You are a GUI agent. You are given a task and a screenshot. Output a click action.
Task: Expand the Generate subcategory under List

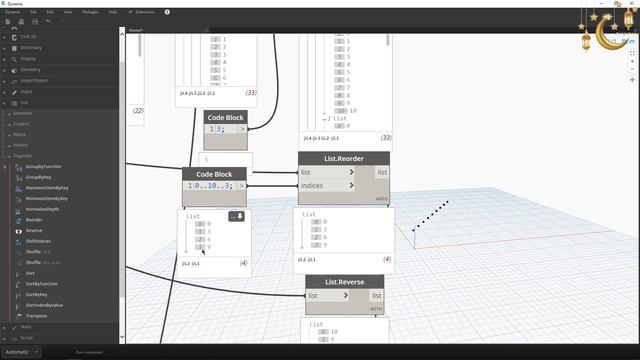click(x=9, y=113)
